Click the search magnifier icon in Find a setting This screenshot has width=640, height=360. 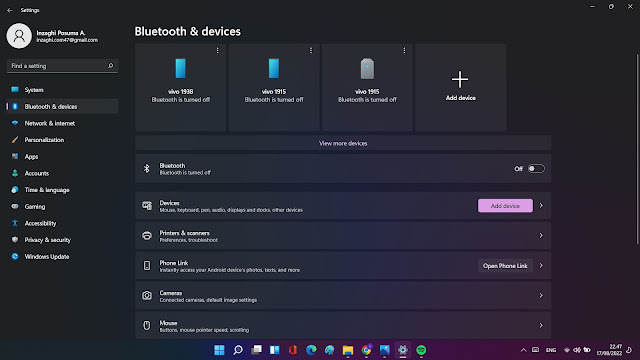coord(110,66)
